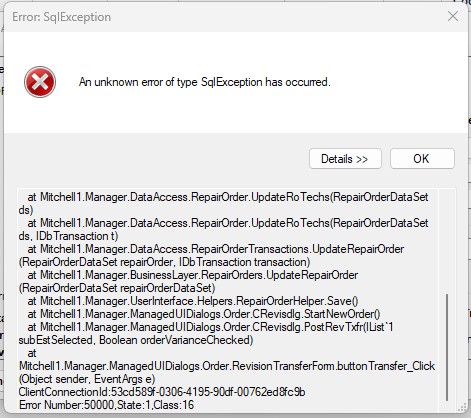This screenshot has width=471, height=418.
Task: Click the red error X icon
Action: click(x=40, y=82)
